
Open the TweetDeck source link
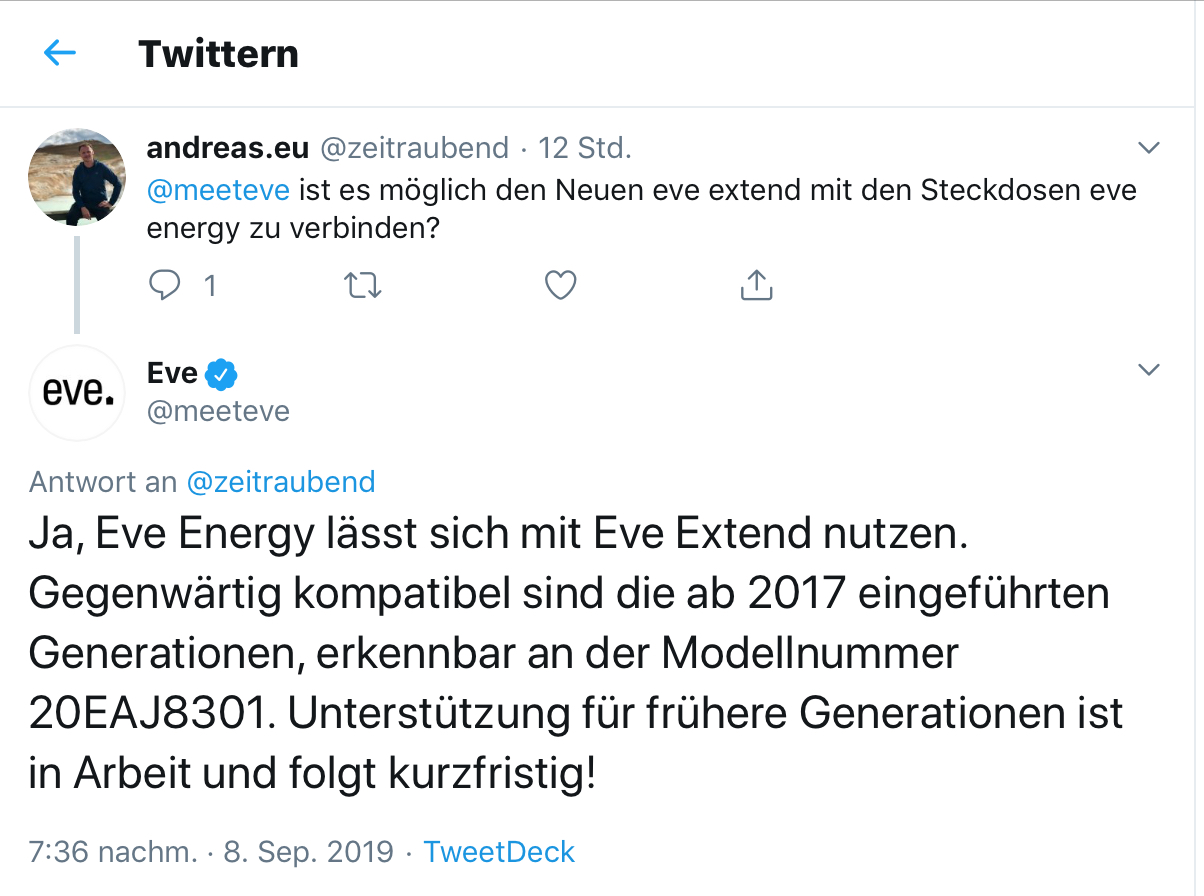click(499, 852)
